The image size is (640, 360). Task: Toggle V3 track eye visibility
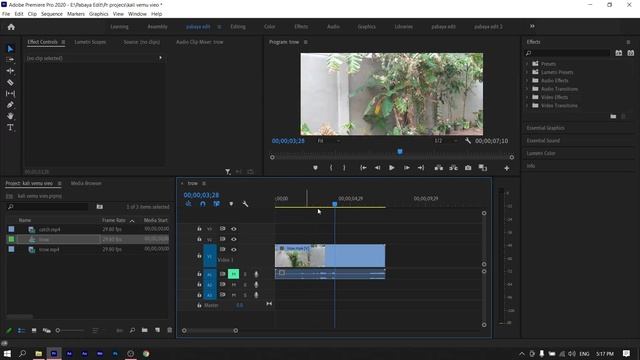(x=233, y=229)
